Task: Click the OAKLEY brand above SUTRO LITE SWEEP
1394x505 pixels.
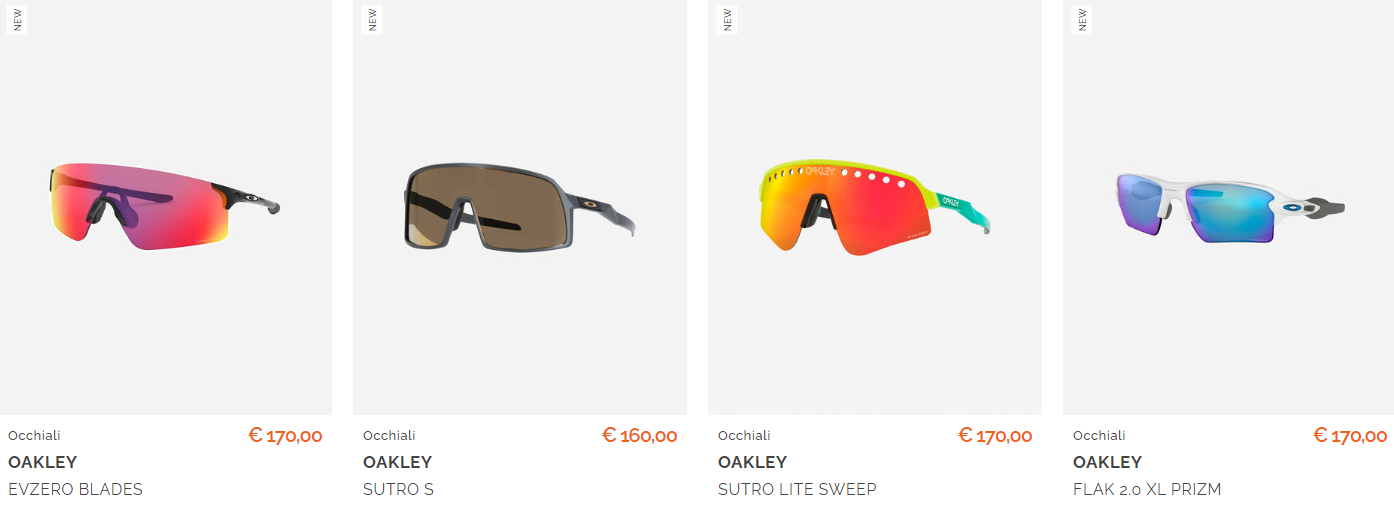Action: 752,462
